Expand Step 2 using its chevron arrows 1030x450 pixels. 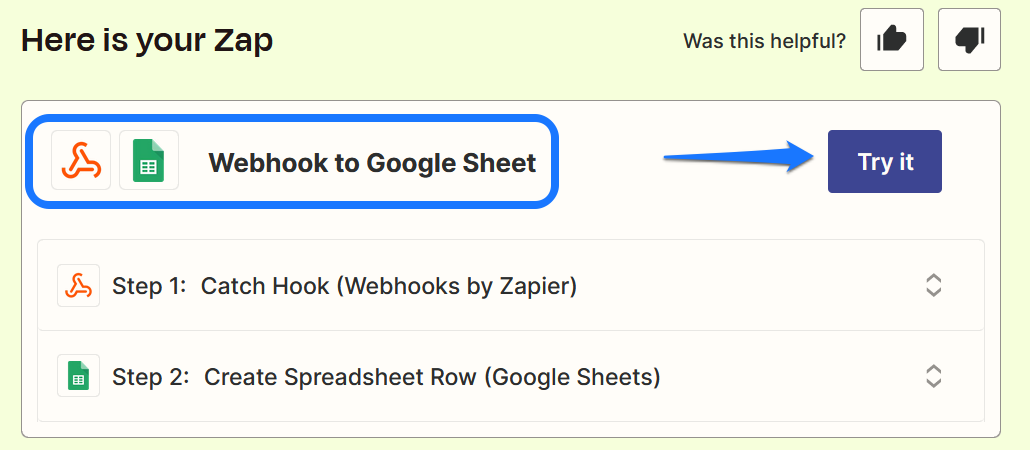(x=933, y=377)
